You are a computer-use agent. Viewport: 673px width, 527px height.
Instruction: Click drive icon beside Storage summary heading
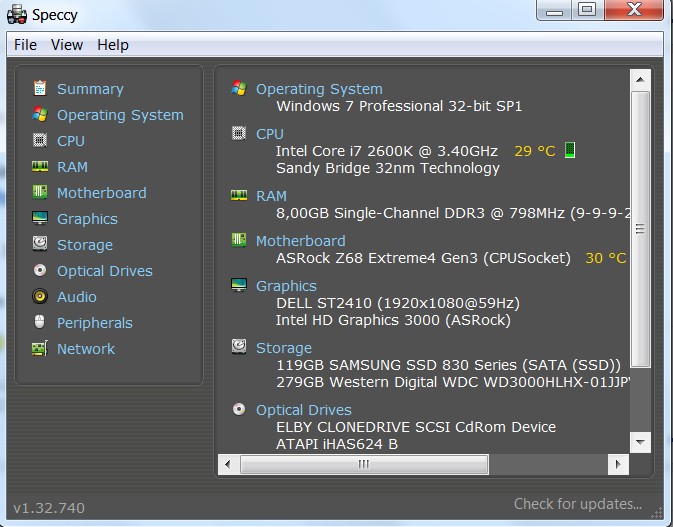point(239,347)
